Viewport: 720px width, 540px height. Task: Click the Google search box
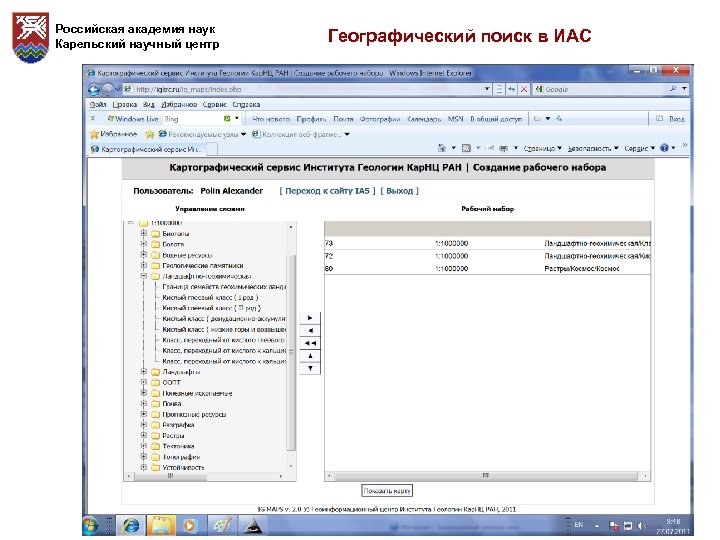tap(601, 89)
